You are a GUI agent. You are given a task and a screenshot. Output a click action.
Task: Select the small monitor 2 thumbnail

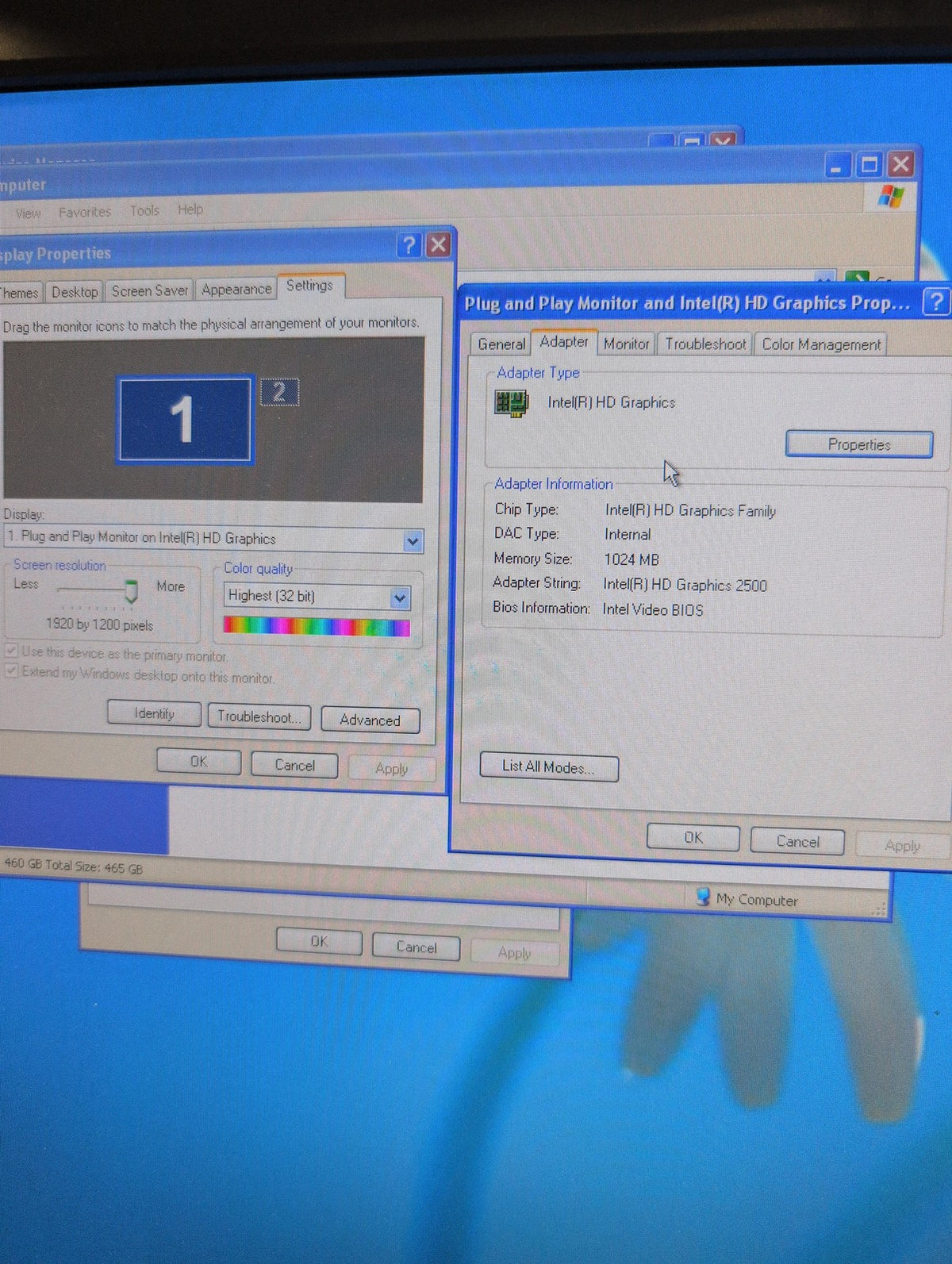coord(279,391)
